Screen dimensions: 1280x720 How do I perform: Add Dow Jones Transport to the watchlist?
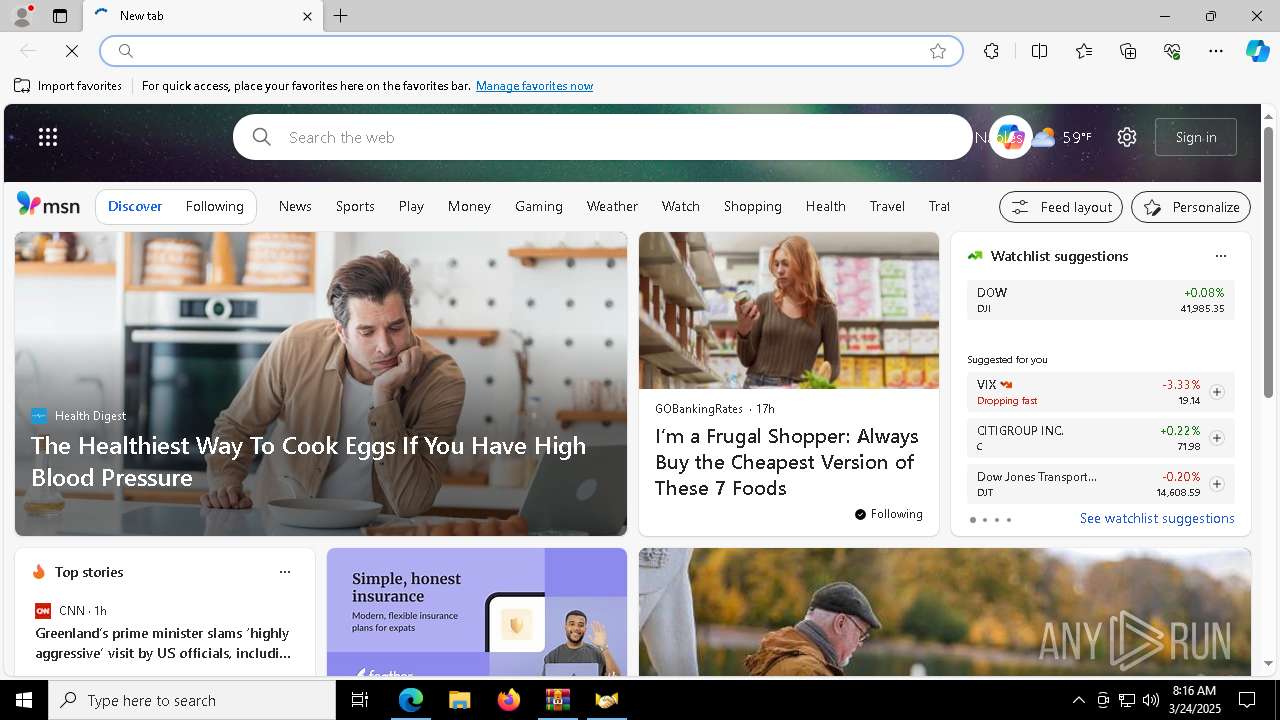coord(1216,484)
